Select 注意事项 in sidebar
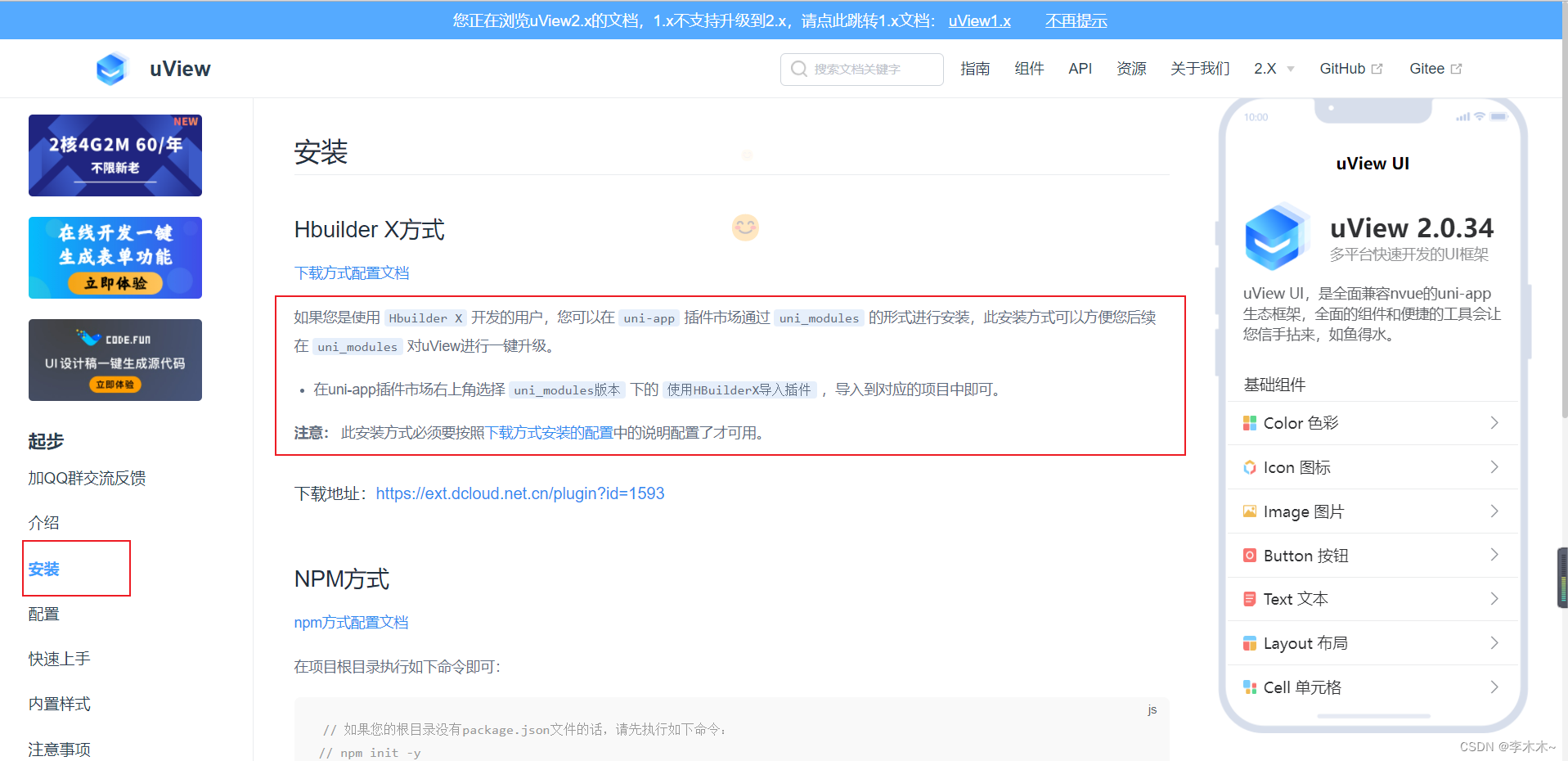This screenshot has width=1568, height=761. click(59, 750)
